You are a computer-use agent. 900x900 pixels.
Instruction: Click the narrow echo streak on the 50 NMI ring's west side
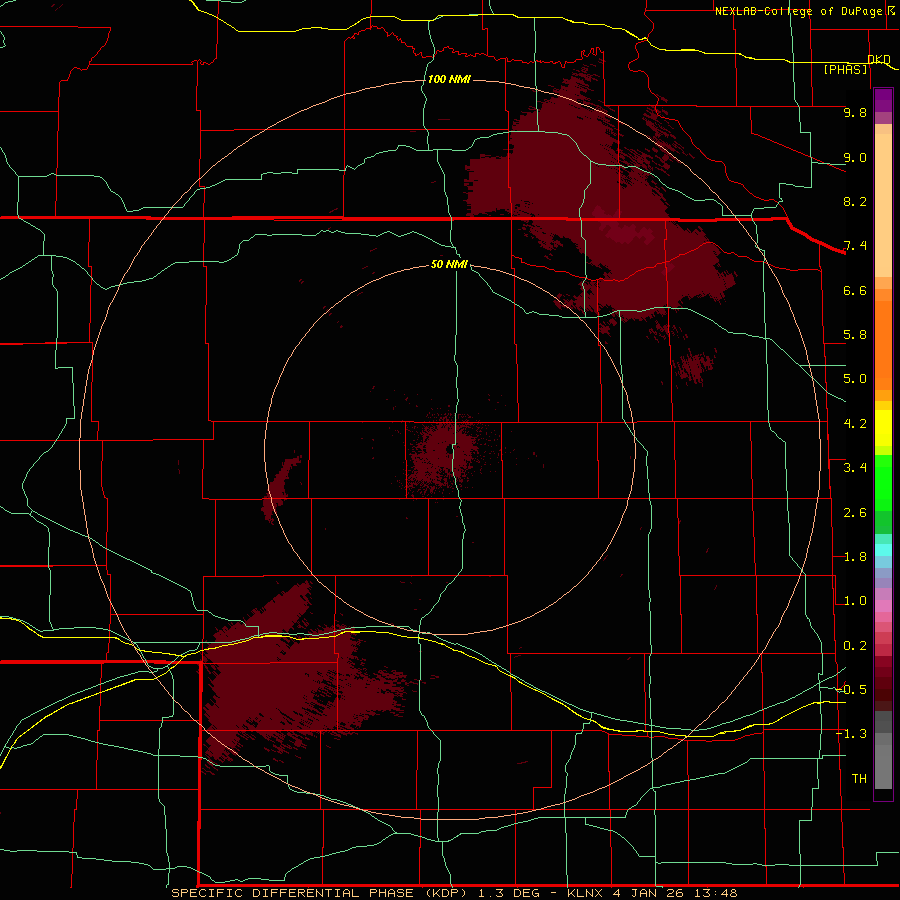[280, 488]
